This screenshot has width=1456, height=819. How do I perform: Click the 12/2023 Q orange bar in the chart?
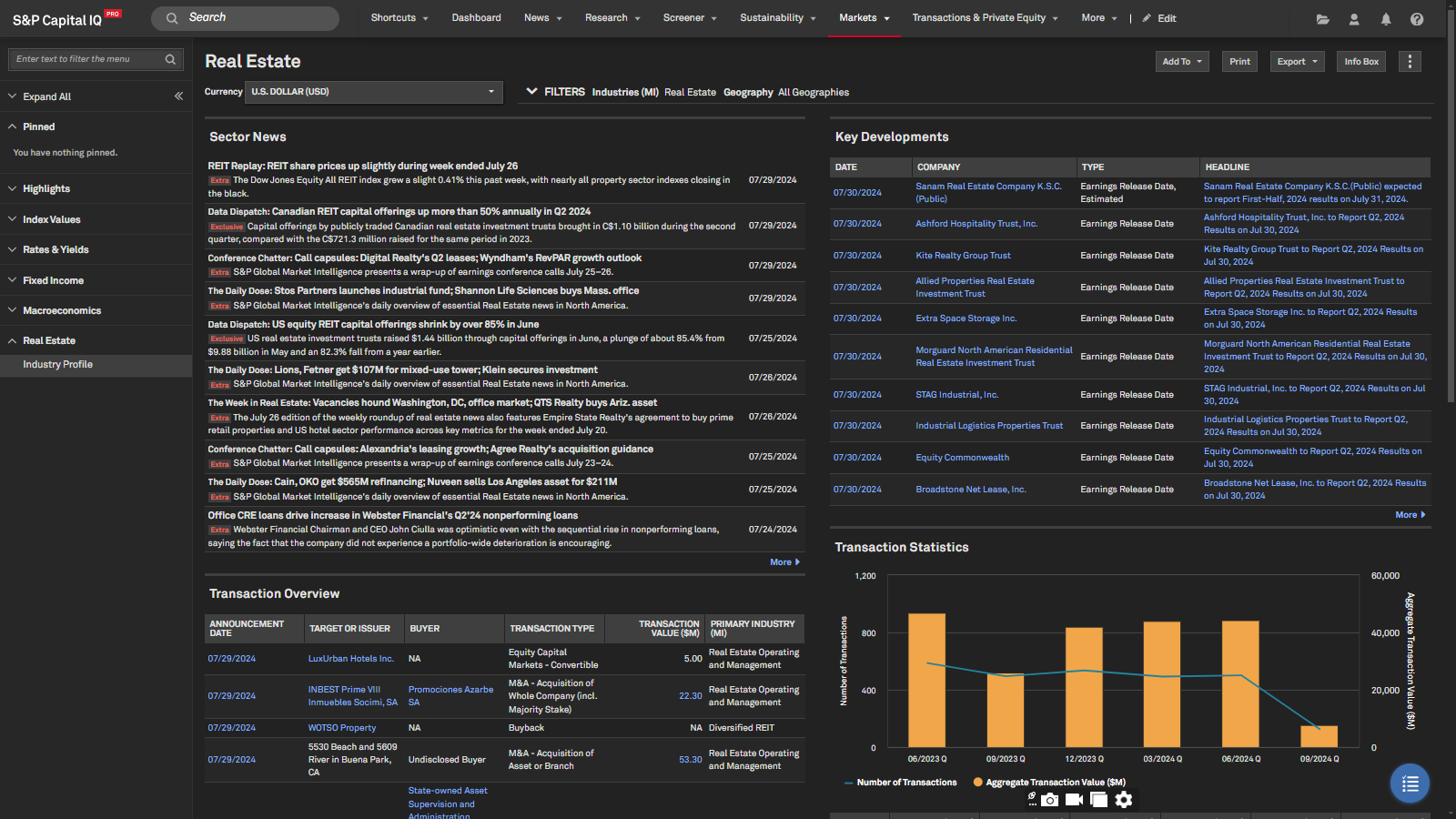click(x=1084, y=687)
